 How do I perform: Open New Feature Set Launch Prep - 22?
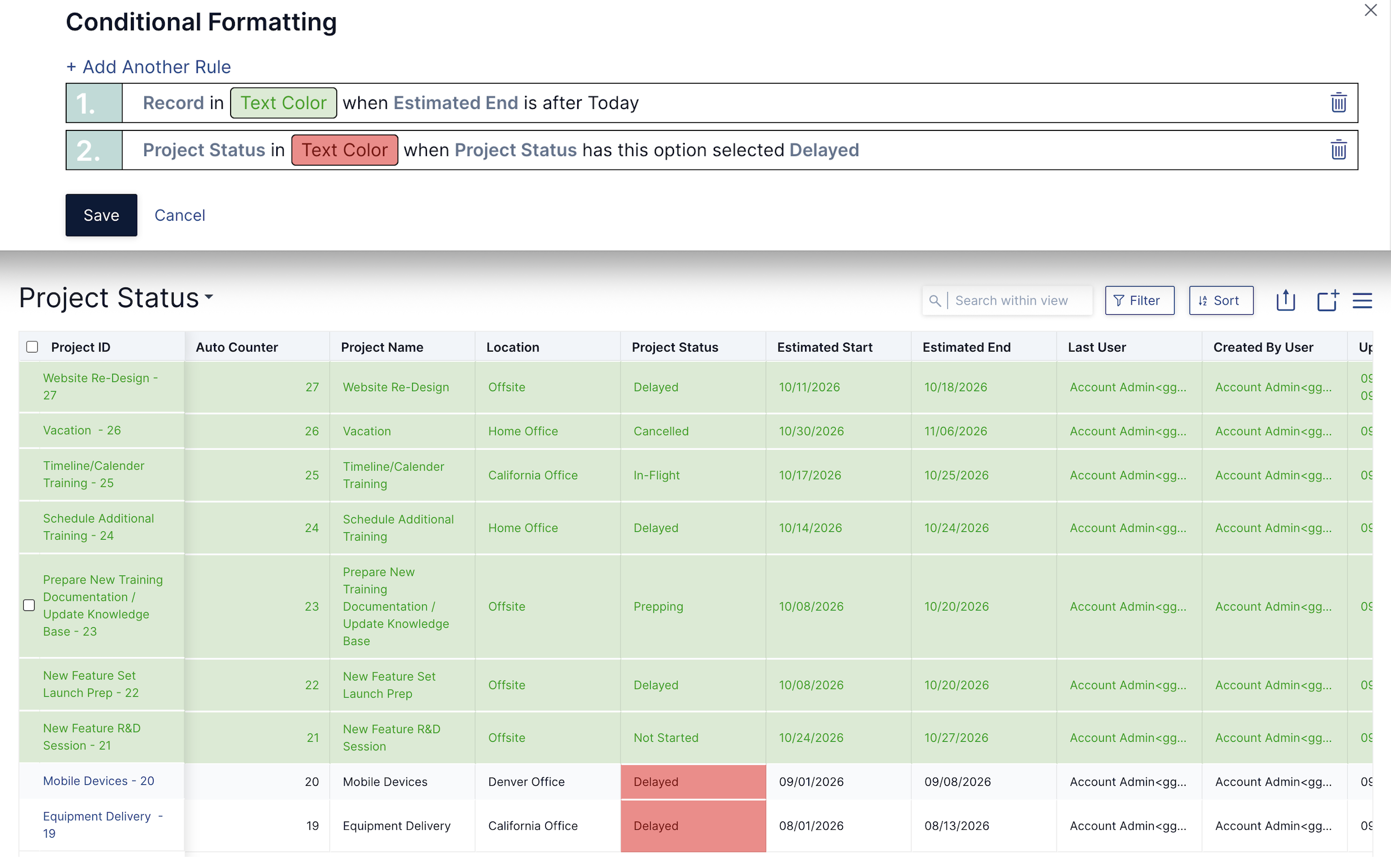pos(91,685)
